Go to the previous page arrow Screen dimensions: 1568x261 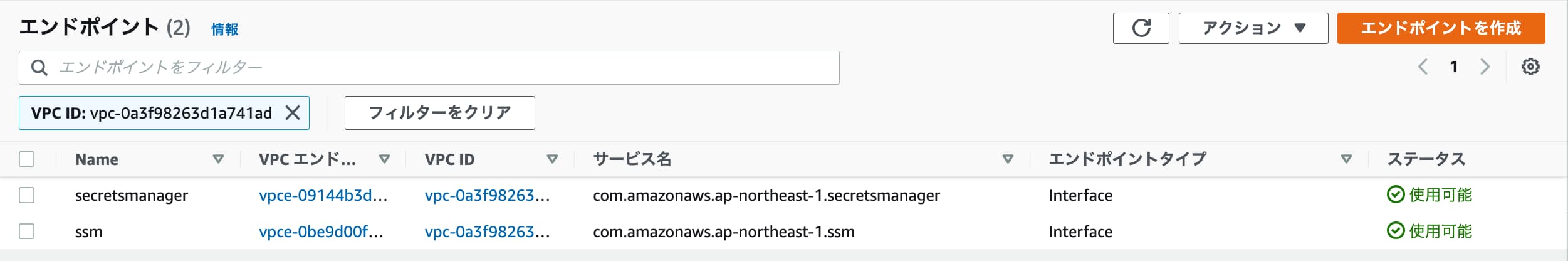pos(1423,67)
